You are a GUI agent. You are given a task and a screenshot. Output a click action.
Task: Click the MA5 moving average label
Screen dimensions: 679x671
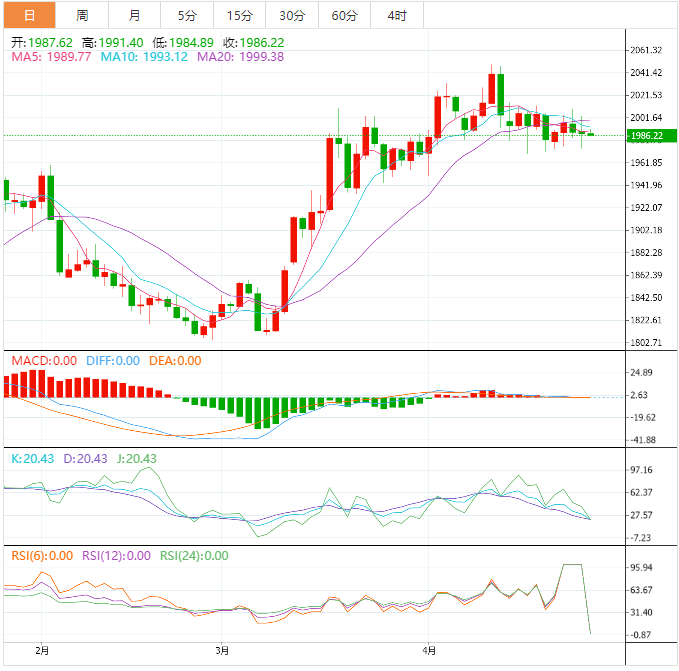pyautogui.click(x=51, y=57)
